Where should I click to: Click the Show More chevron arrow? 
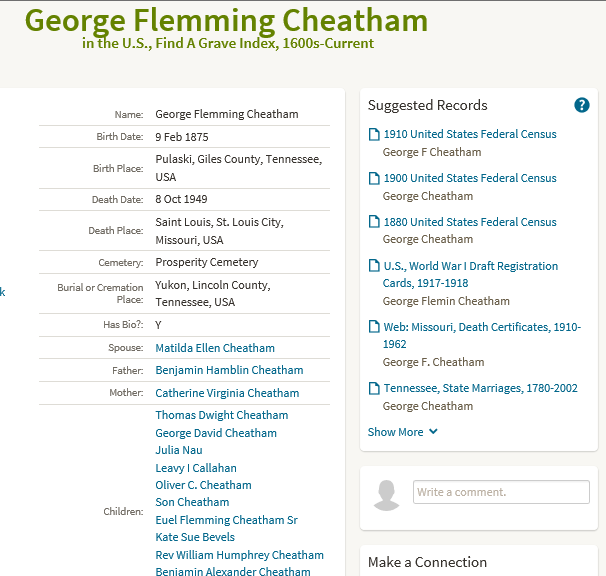(433, 431)
